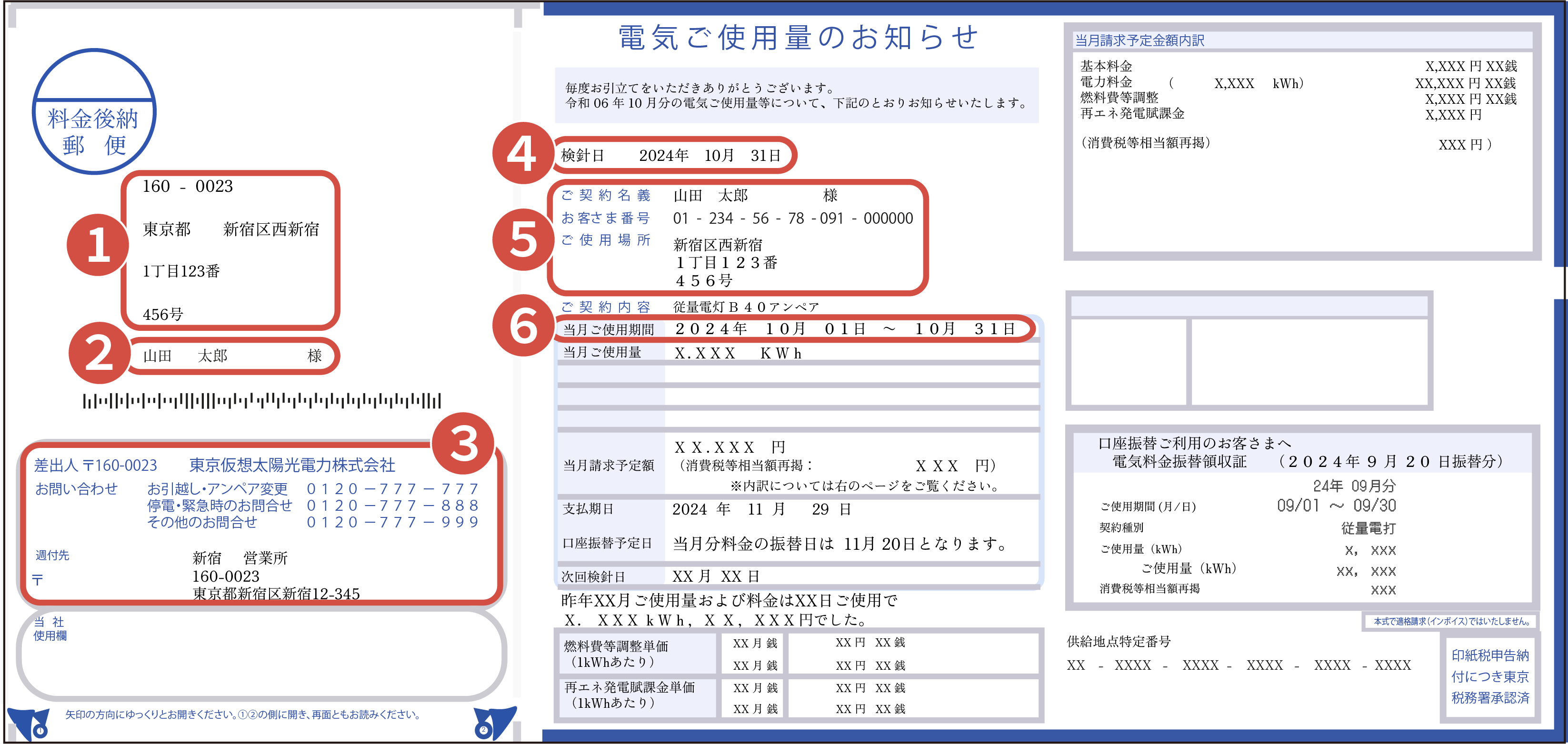Select payment due date 2024年 11月 29日
This screenshot has width=1568, height=744.
coord(761,509)
